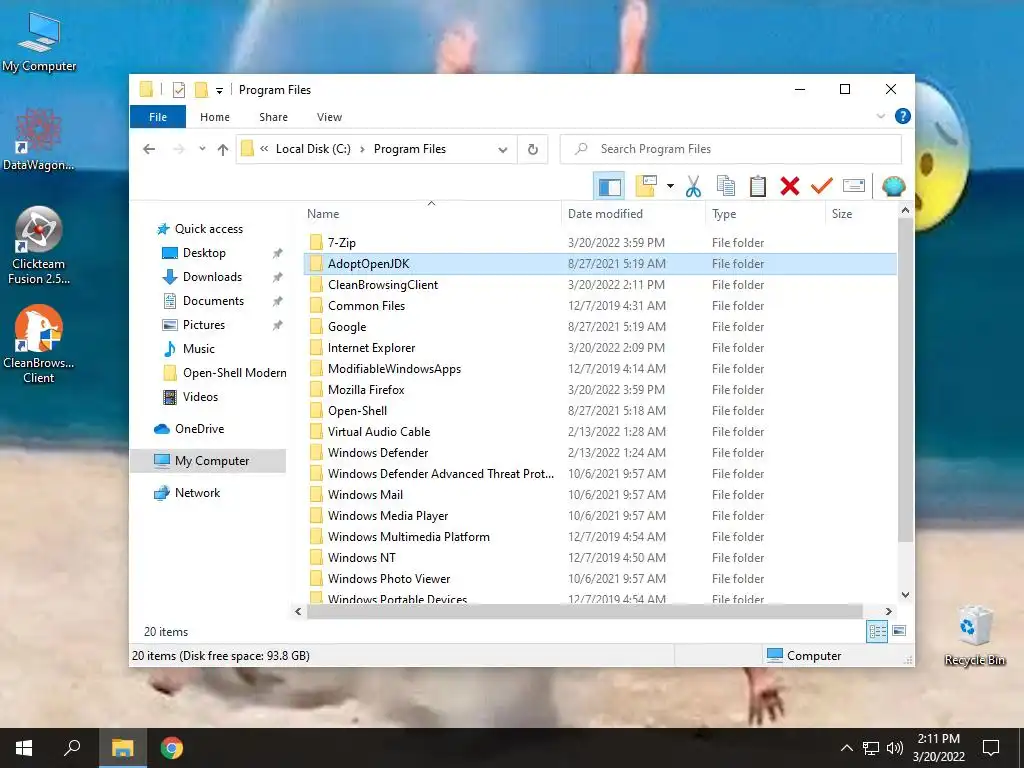
Task: Open the Recycle Bin desktop icon
Action: click(x=974, y=636)
